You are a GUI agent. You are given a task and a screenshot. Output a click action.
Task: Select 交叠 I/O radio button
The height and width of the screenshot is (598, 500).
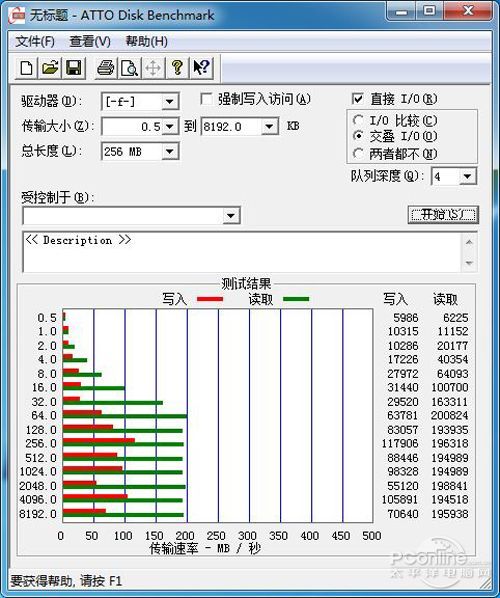coord(358,135)
